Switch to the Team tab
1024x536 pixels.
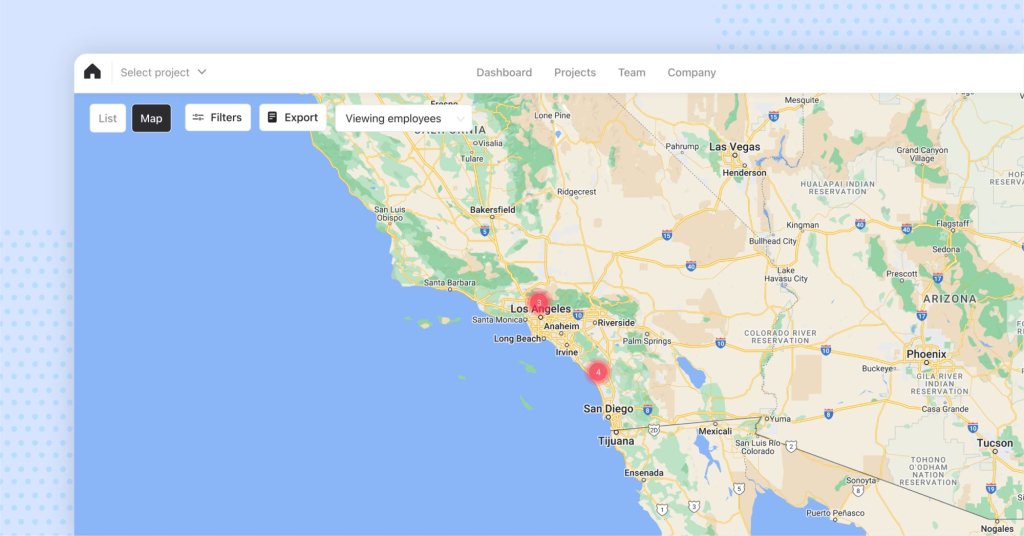pyautogui.click(x=632, y=72)
